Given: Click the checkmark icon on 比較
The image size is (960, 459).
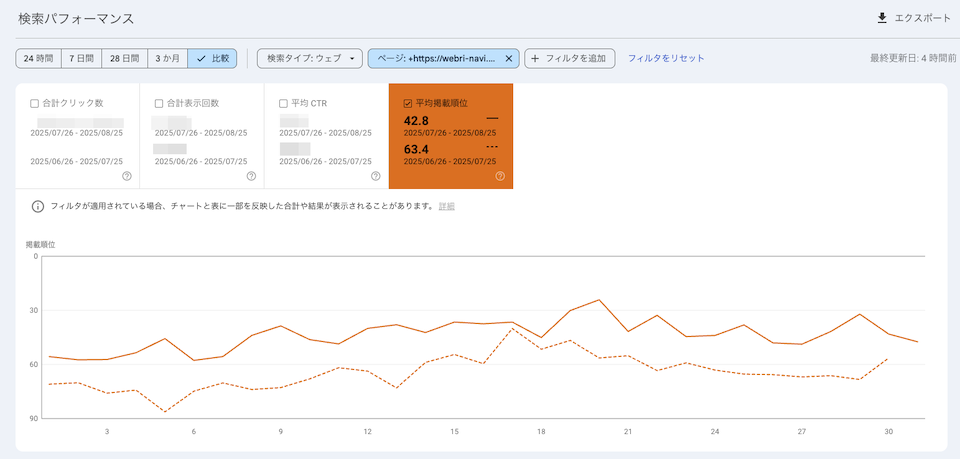Looking at the screenshot, I should point(201,59).
